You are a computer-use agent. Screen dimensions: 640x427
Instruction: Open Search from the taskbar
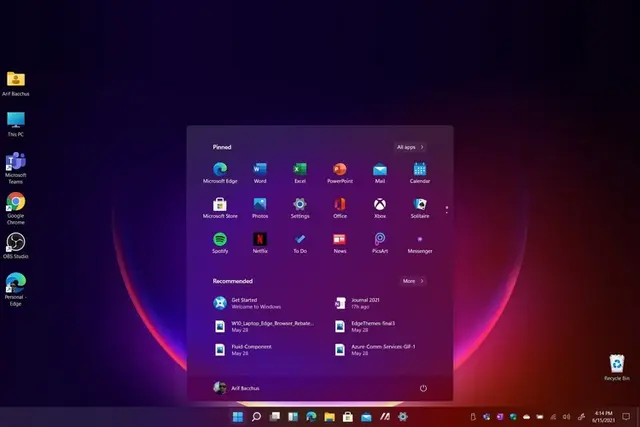click(x=256, y=417)
